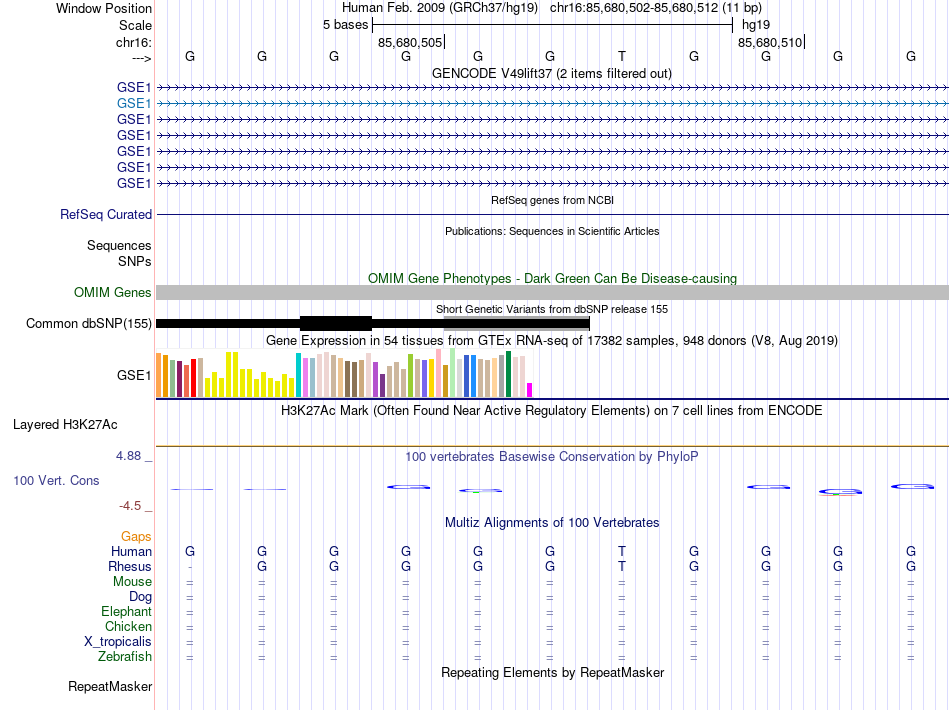The height and width of the screenshot is (710, 950).
Task: Click the Sequences publications track label
Action: (x=119, y=245)
